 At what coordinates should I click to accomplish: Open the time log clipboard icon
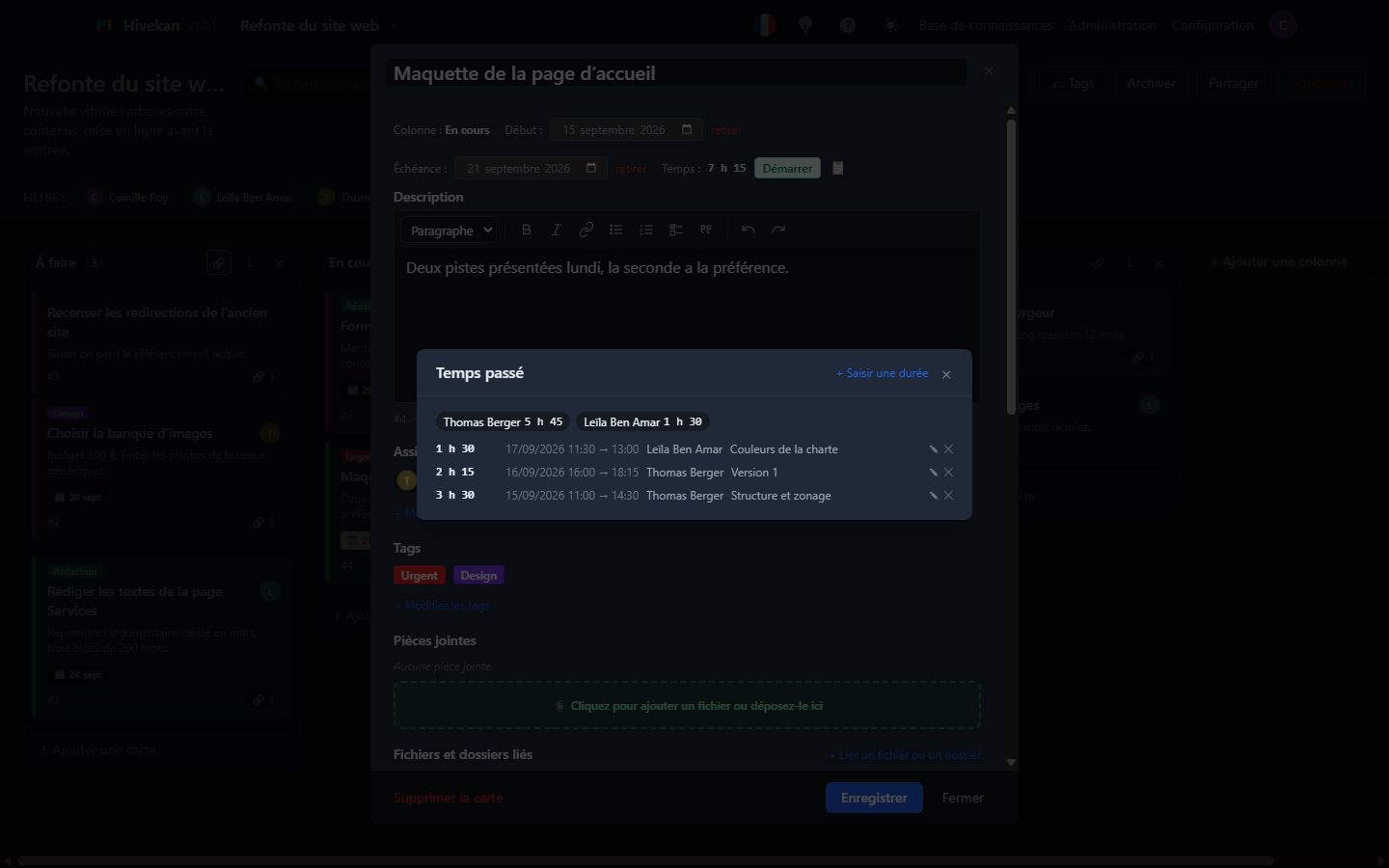(x=837, y=168)
